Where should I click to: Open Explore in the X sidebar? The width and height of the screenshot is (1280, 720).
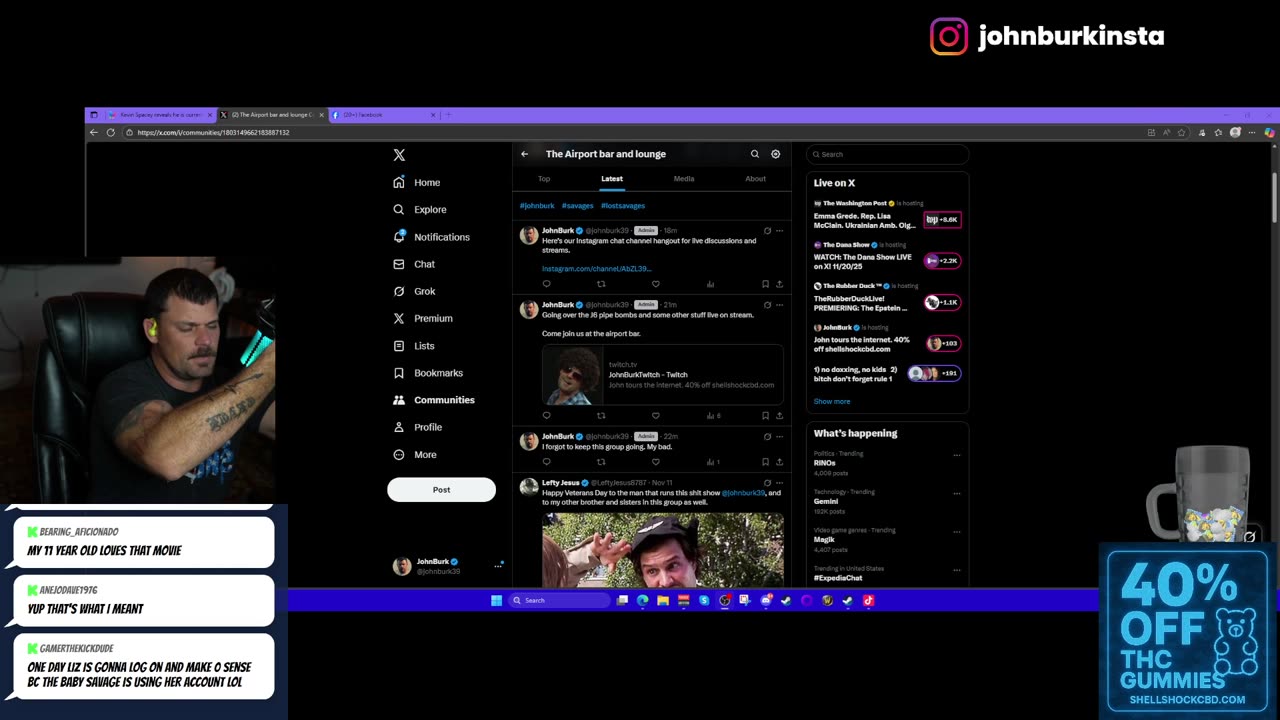(x=420, y=209)
